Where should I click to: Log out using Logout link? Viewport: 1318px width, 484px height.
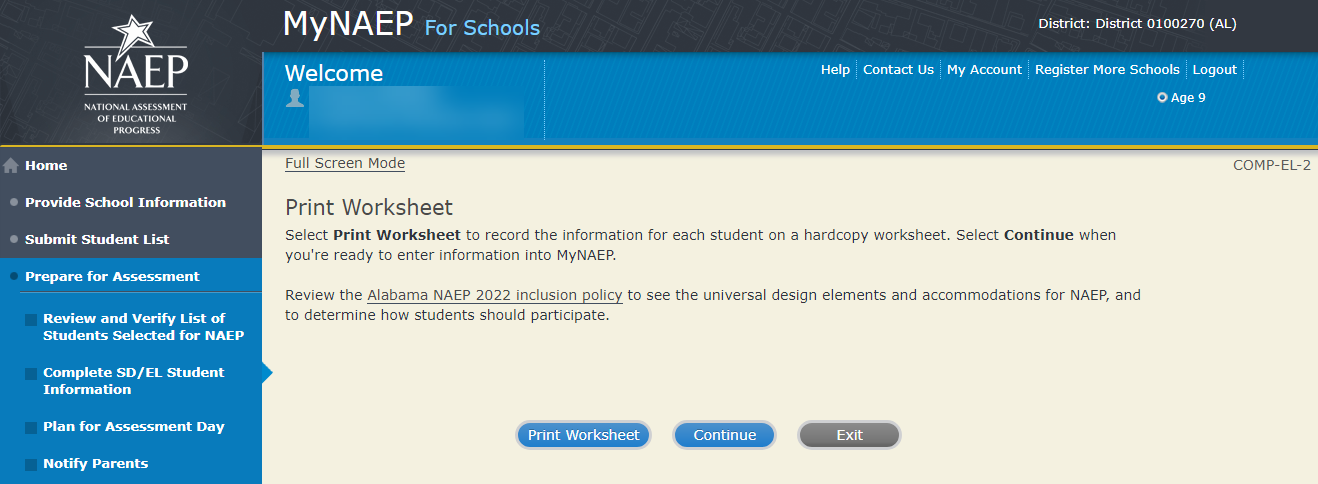coord(1215,70)
